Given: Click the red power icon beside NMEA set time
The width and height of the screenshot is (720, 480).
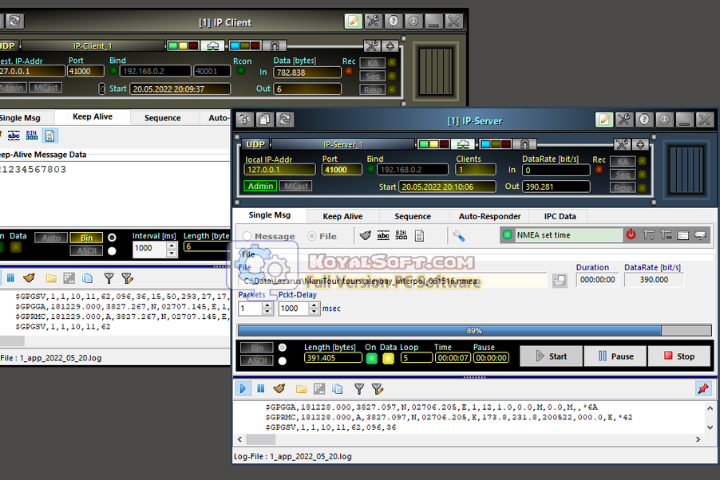Looking at the screenshot, I should click(x=631, y=235).
